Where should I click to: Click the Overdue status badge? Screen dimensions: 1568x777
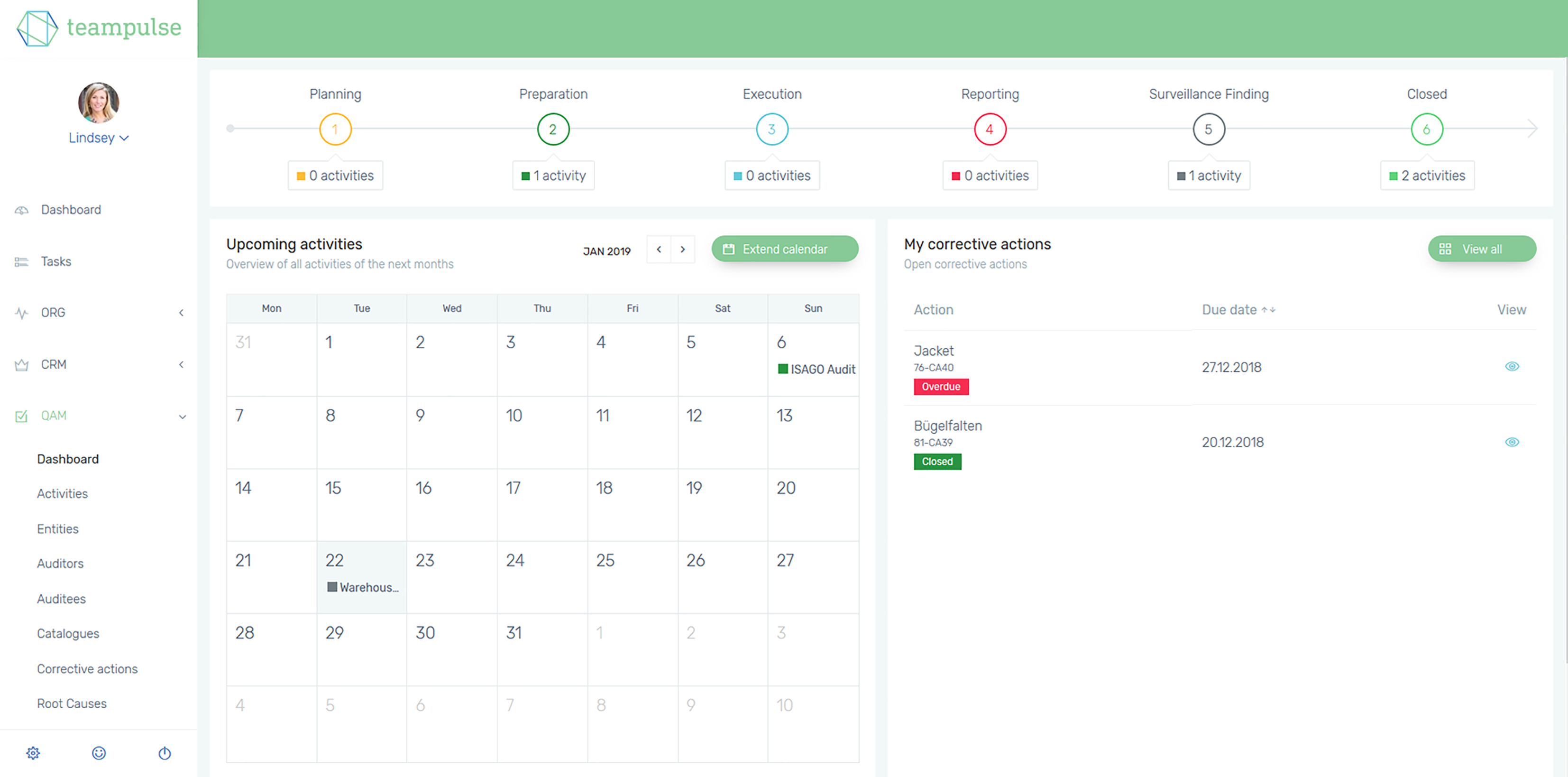pos(940,387)
